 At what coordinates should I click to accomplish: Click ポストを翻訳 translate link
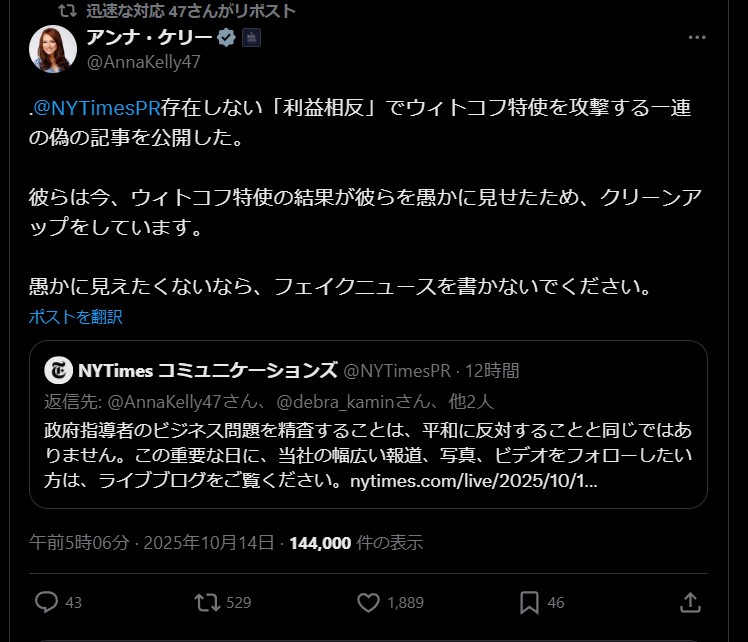coord(76,317)
